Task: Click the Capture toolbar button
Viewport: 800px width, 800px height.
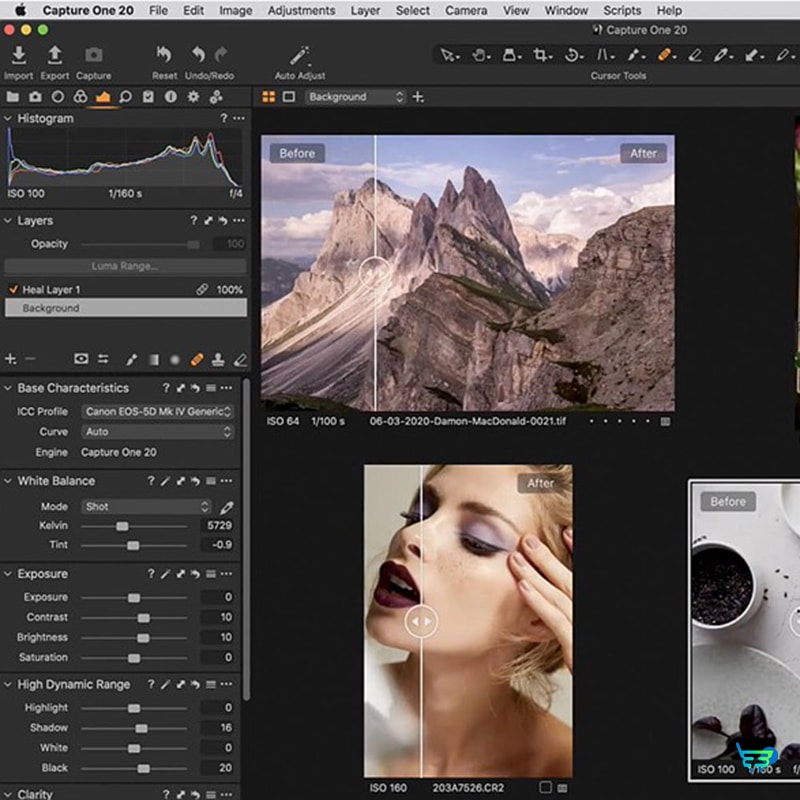Action: (93, 63)
